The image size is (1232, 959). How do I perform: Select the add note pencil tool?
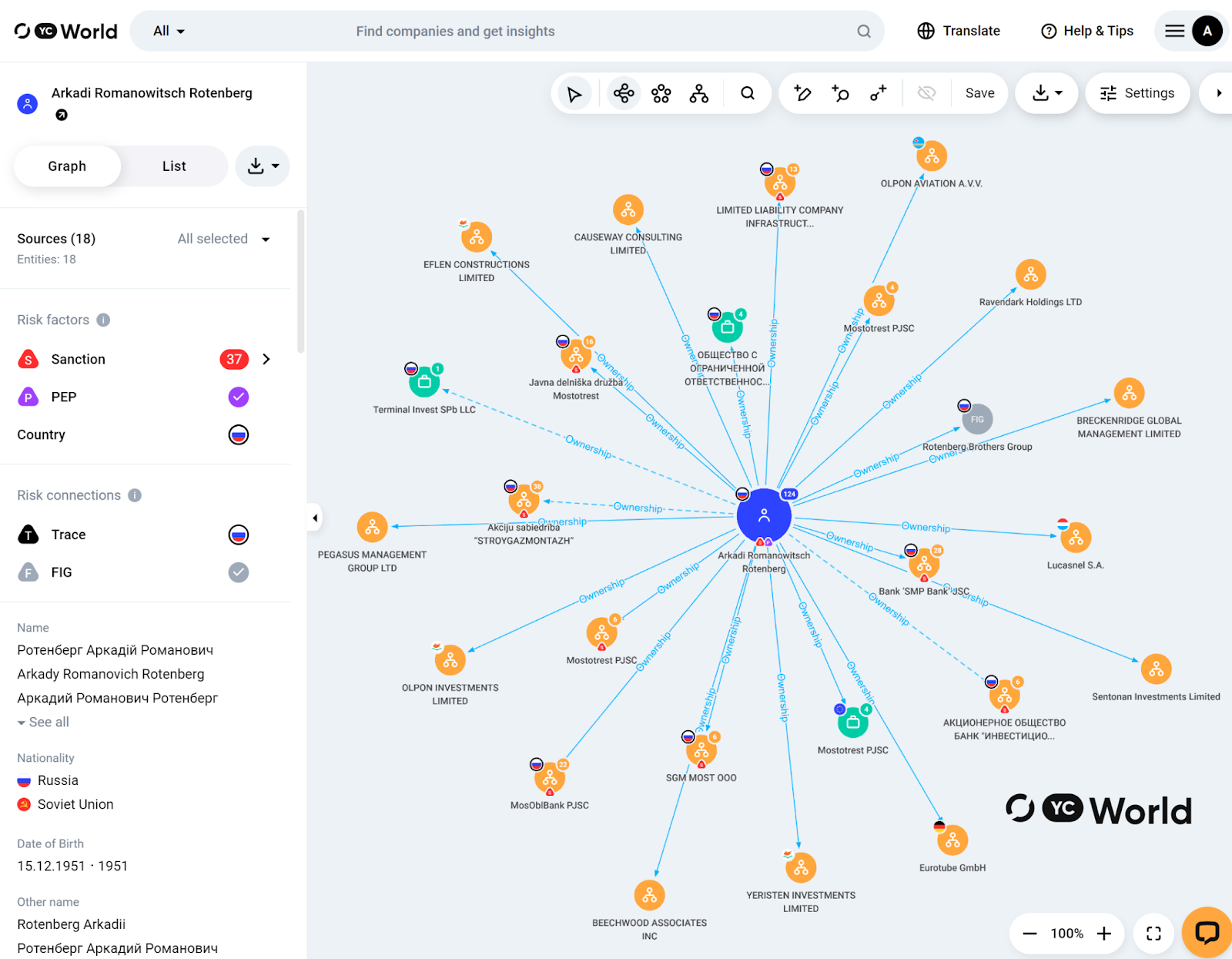pos(802,94)
